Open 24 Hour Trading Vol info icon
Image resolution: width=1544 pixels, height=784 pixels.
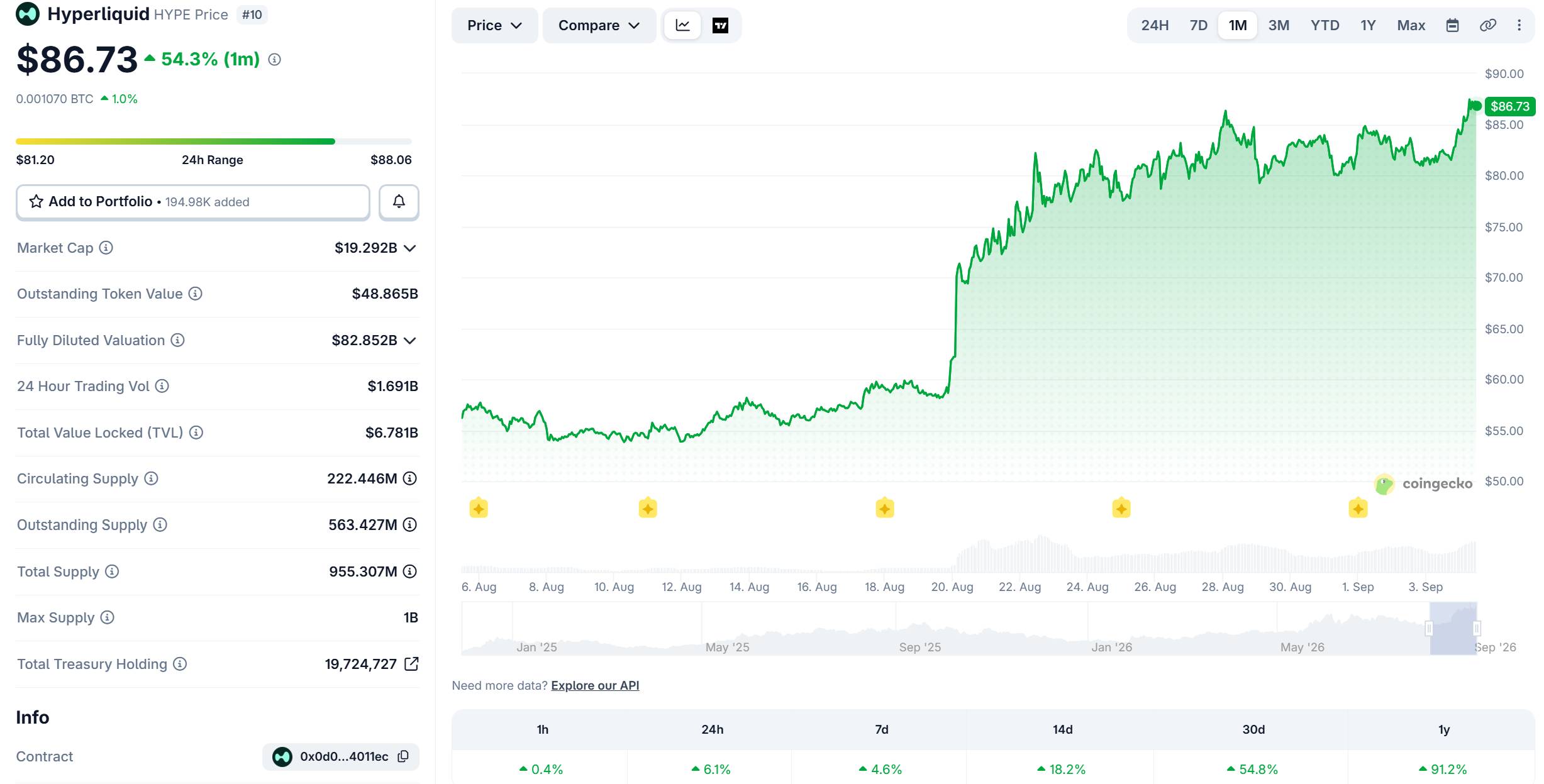(x=162, y=386)
